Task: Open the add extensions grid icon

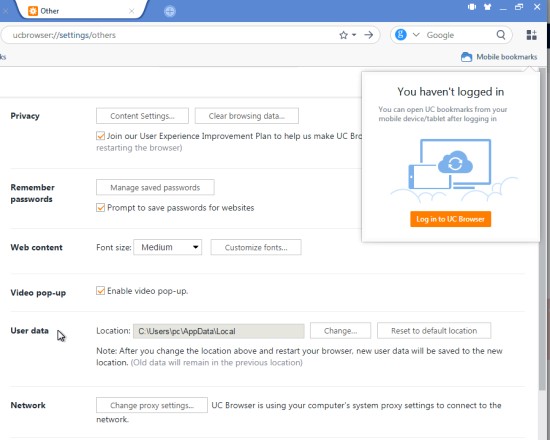Action: [531, 35]
